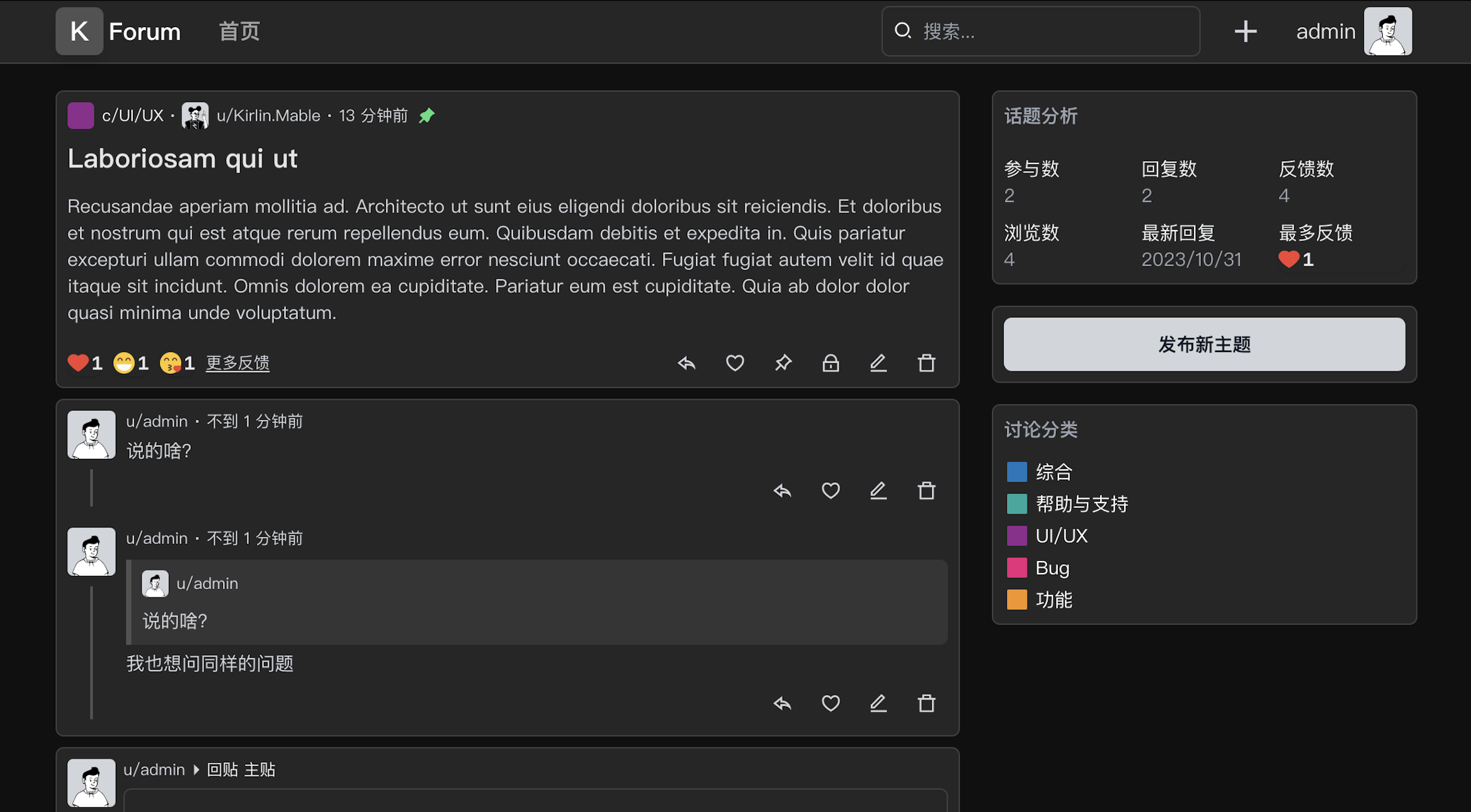Lock the Laboriosam qui ut topic
The width and height of the screenshot is (1471, 812).
click(x=831, y=363)
